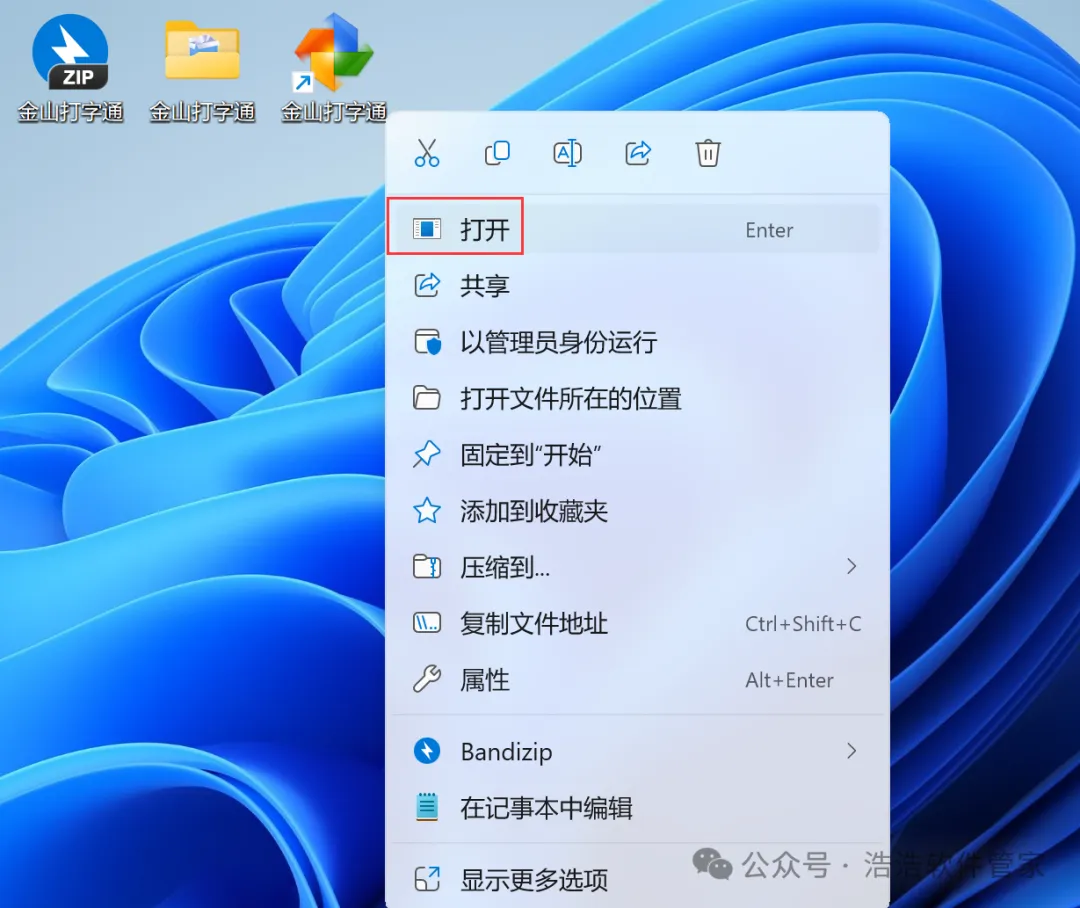The image size is (1080, 908).
Task: Click the Share arrow icon in top row
Action: point(638,153)
